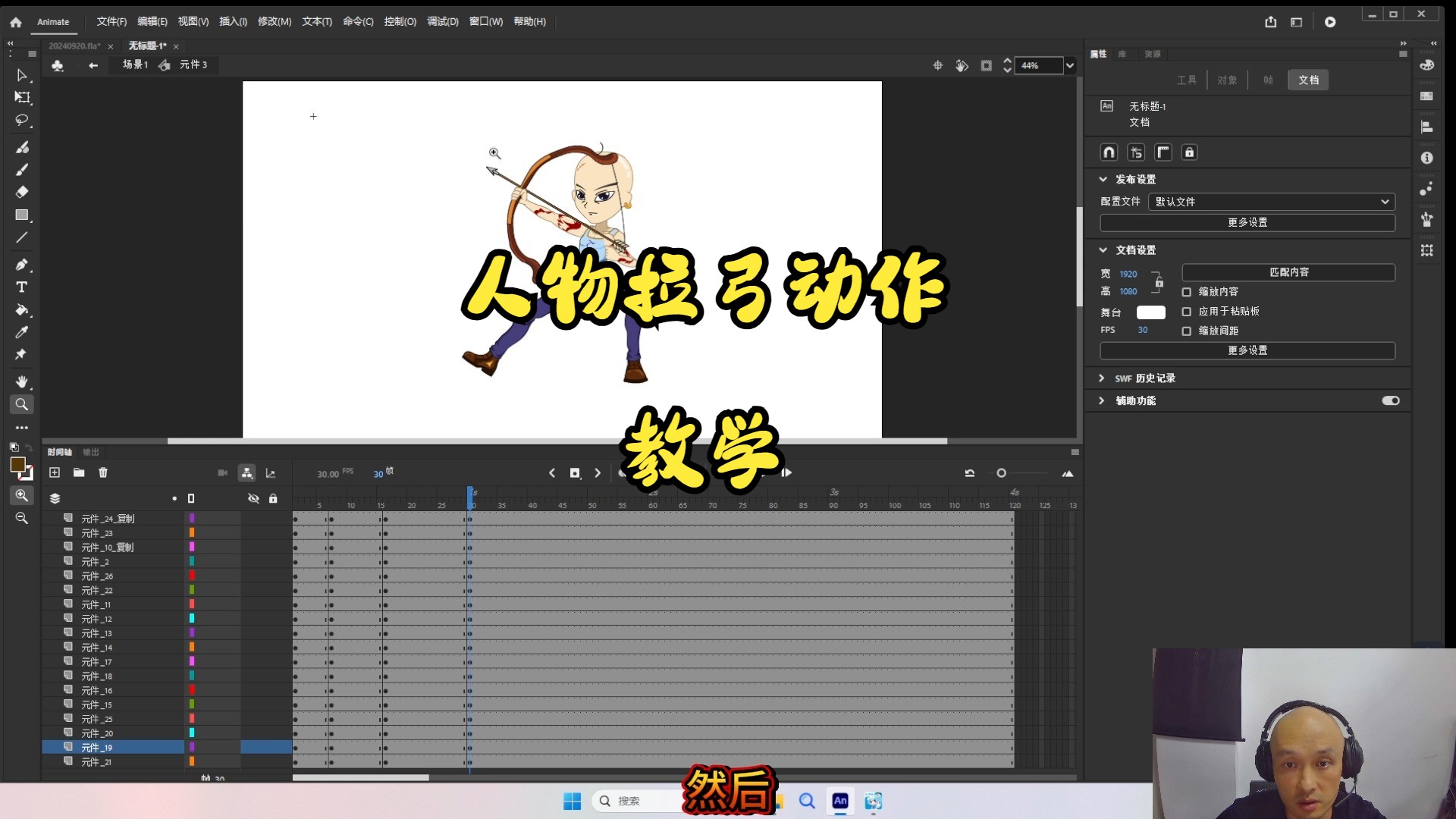
Task: Toggle the 辅助功能 switch off
Action: tap(1391, 400)
